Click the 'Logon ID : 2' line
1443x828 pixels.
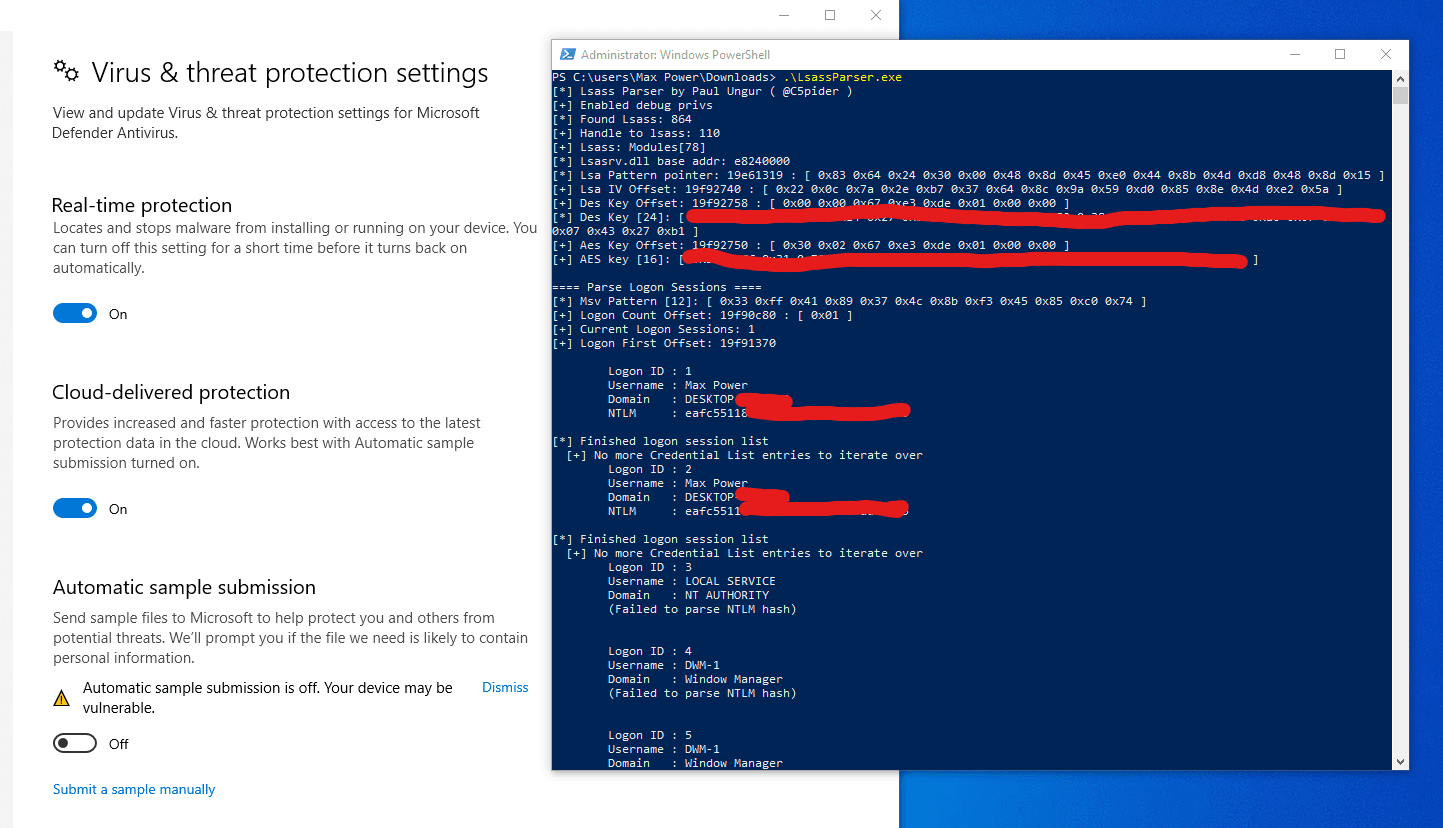(x=649, y=469)
